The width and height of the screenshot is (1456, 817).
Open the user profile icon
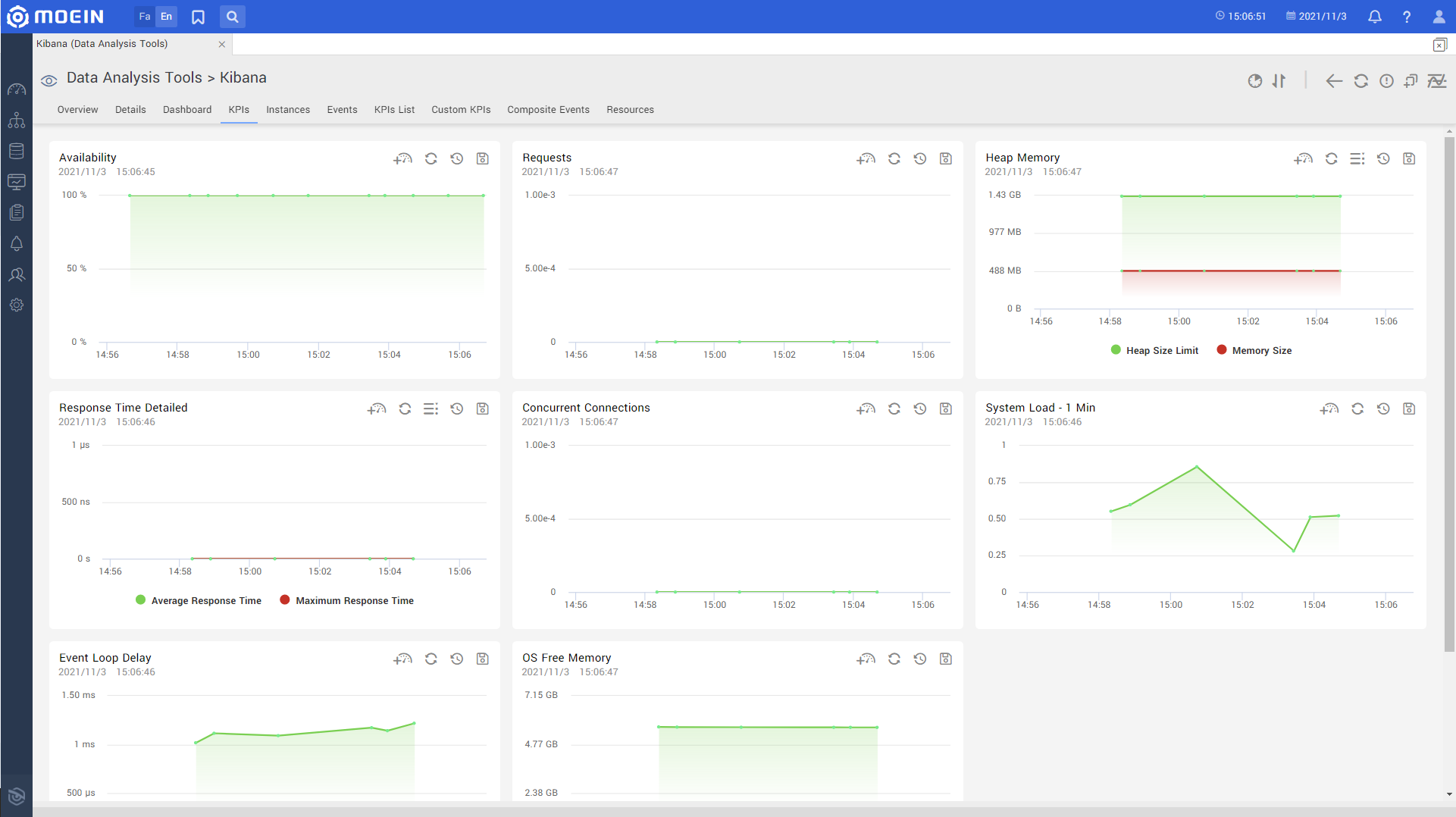click(x=1439, y=17)
